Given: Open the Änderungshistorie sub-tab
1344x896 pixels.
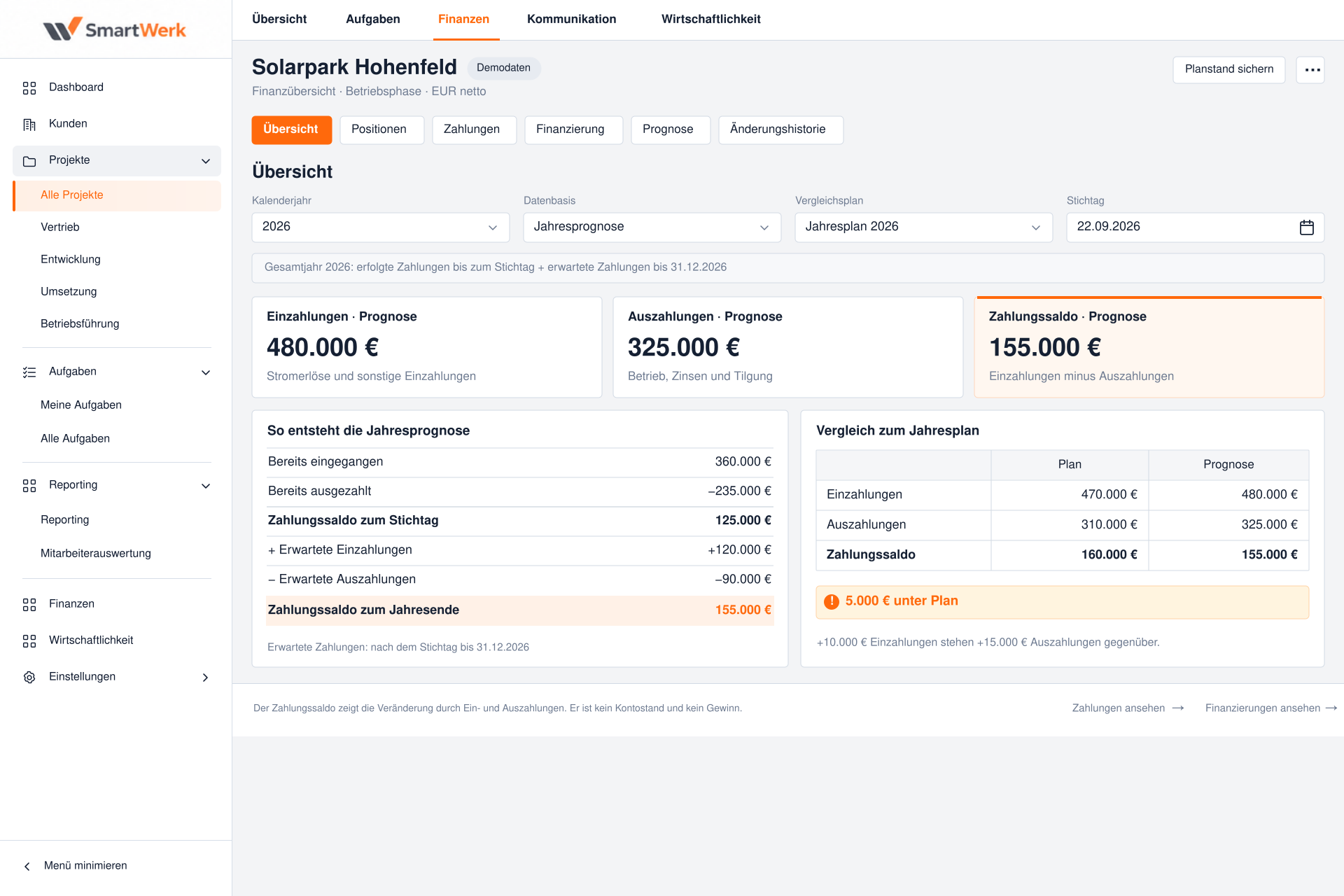Looking at the screenshot, I should click(781, 130).
